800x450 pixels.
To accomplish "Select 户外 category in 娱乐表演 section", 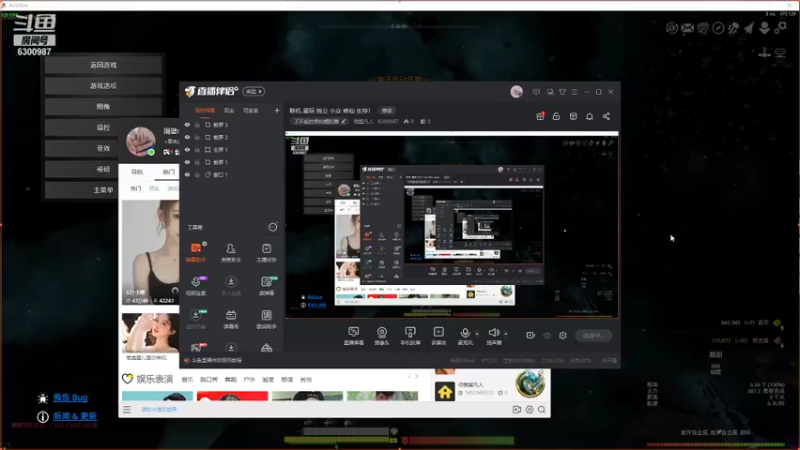I will click(249, 380).
